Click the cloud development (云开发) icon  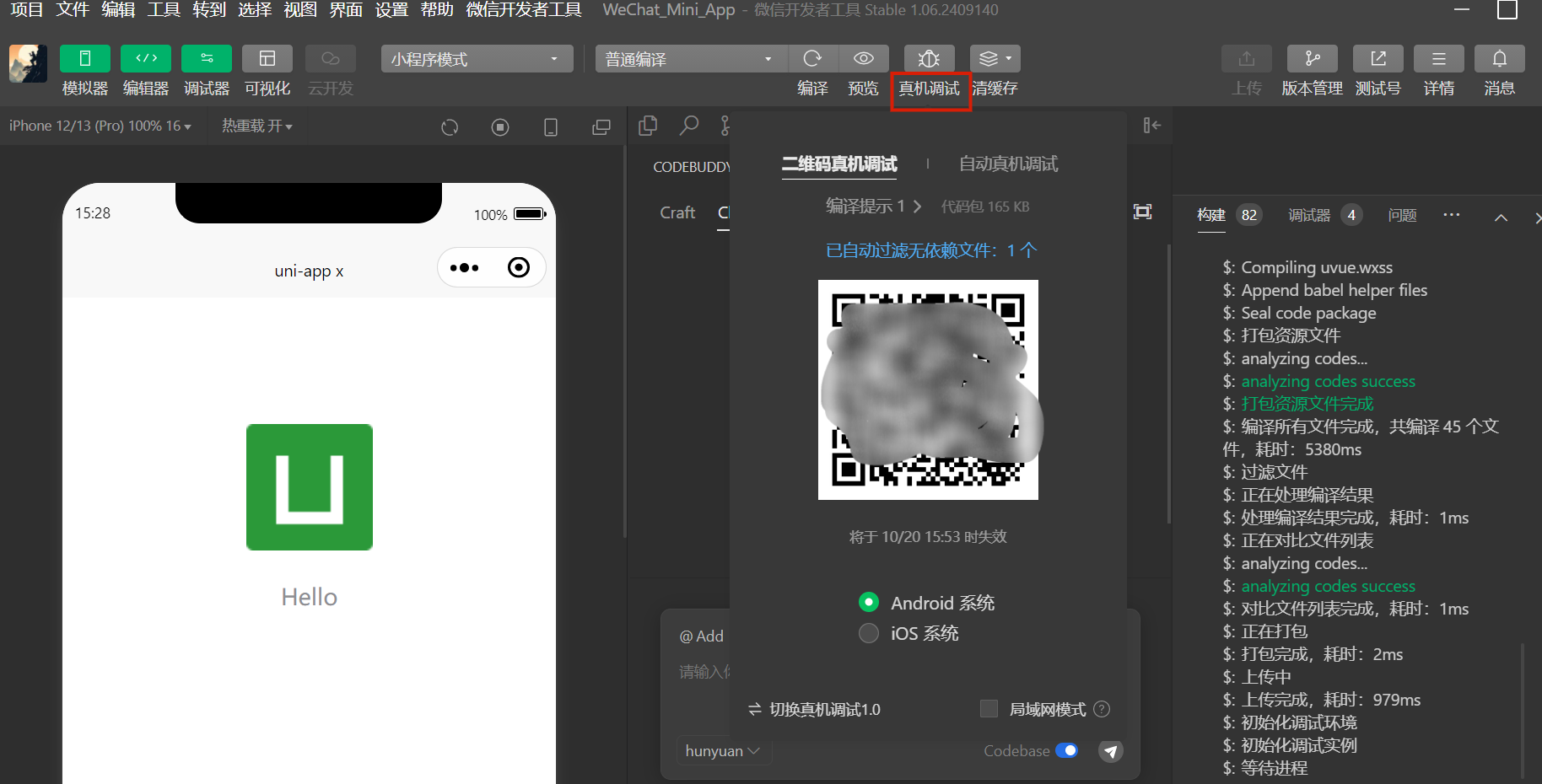tap(331, 59)
